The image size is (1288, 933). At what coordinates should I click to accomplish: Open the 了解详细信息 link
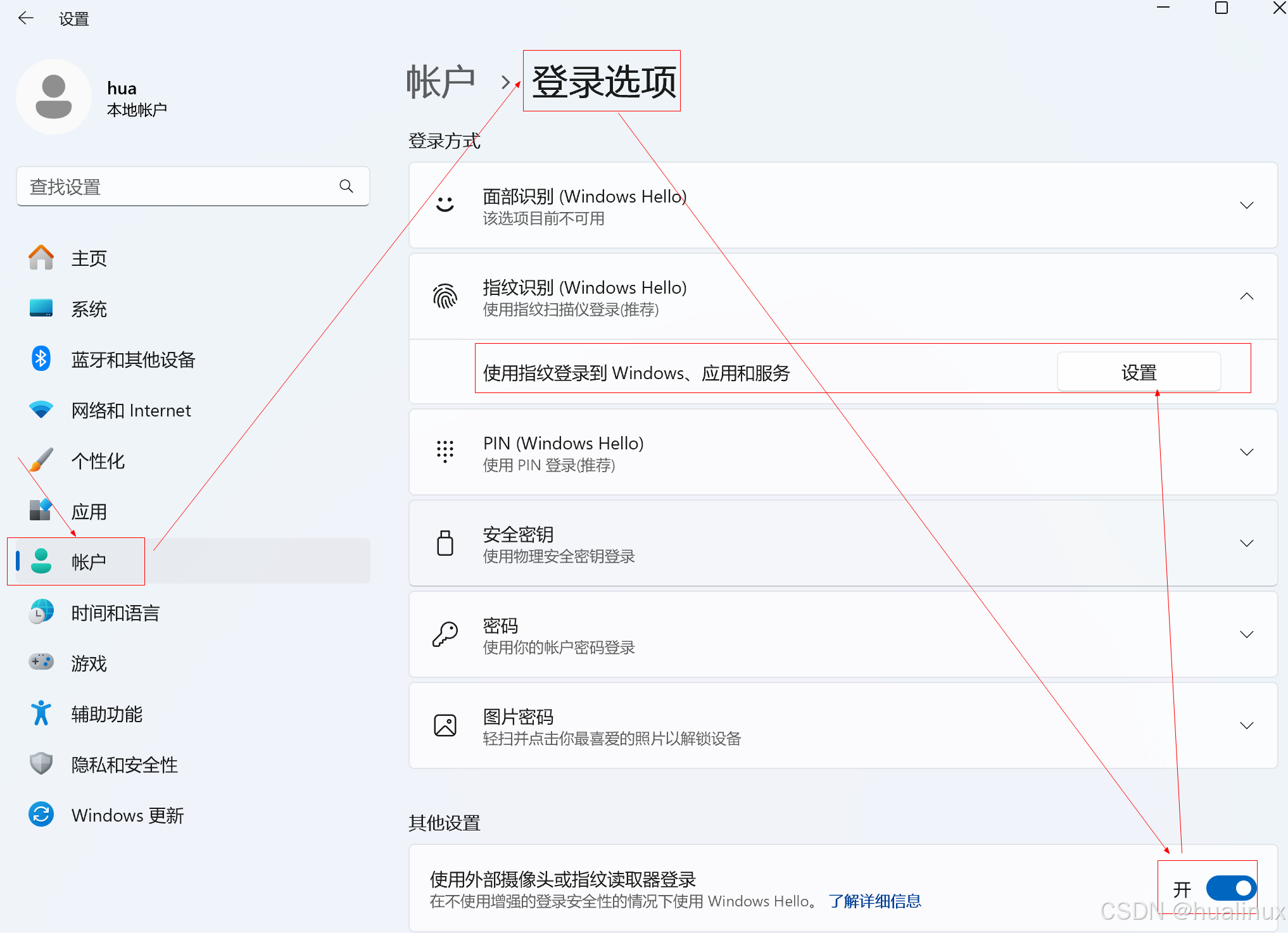(x=874, y=901)
